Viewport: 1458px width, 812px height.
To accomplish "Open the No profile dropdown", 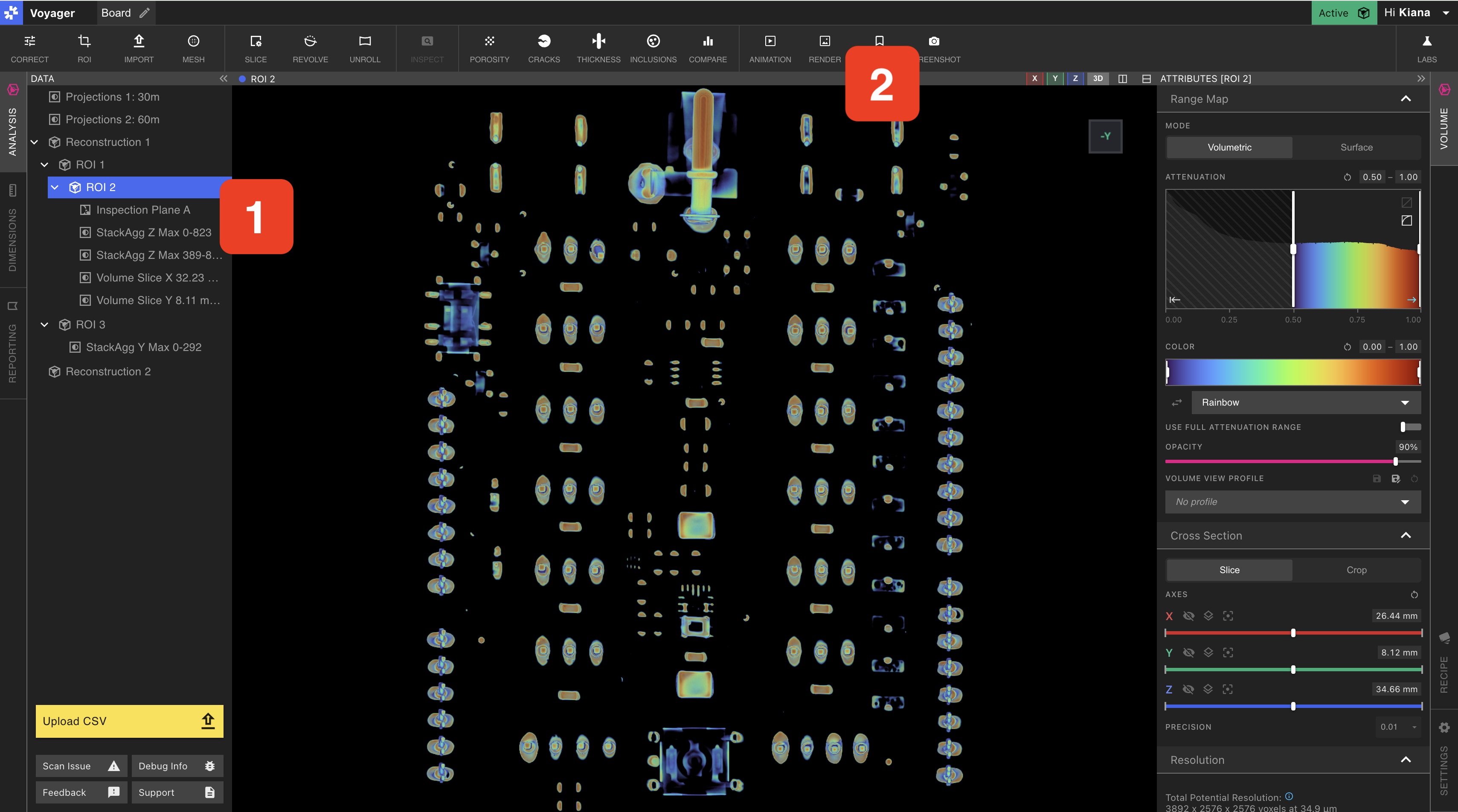I will point(1293,502).
